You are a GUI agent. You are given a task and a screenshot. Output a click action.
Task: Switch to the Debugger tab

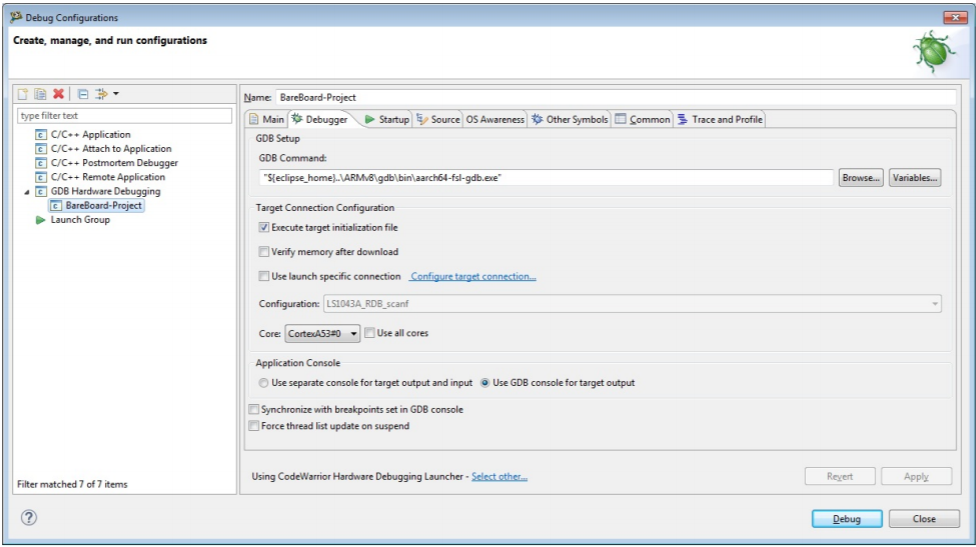click(320, 119)
